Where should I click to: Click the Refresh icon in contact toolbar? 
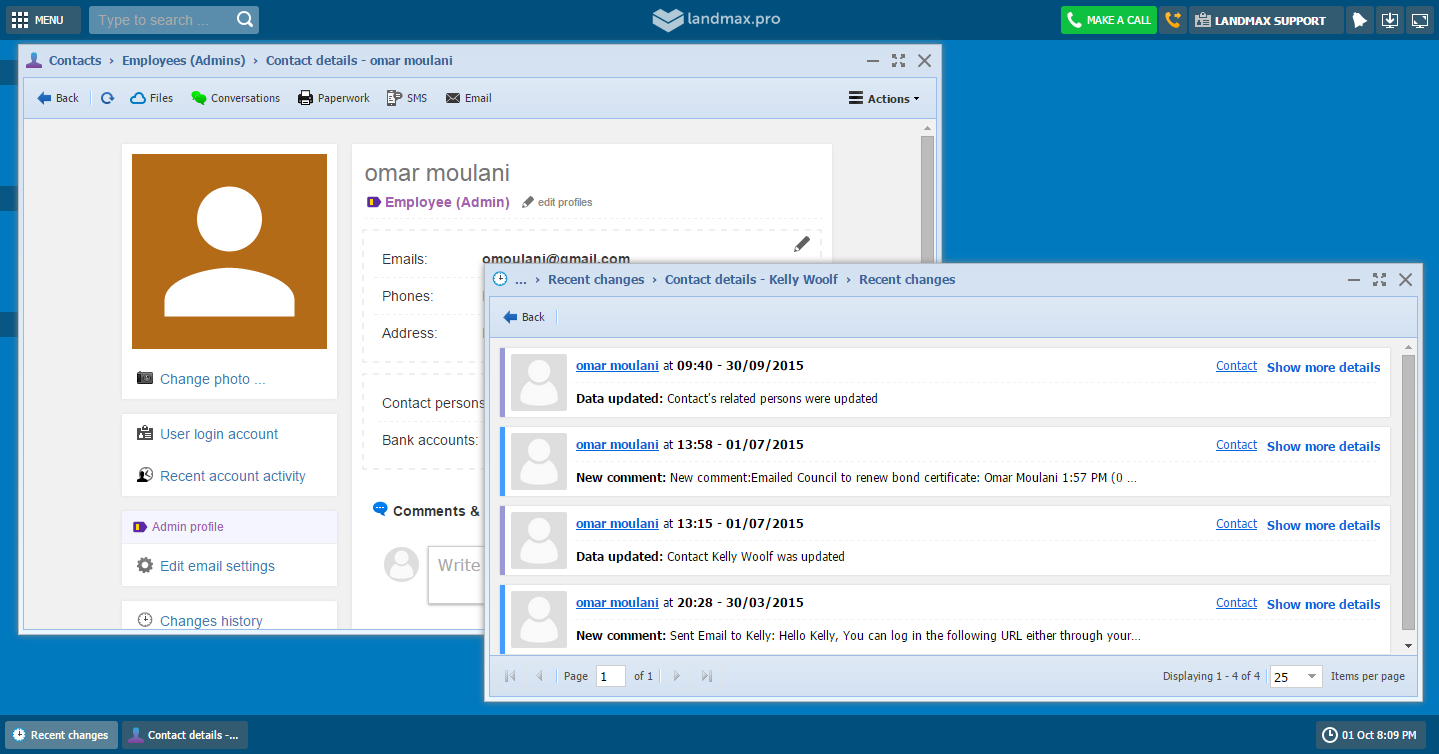point(107,98)
